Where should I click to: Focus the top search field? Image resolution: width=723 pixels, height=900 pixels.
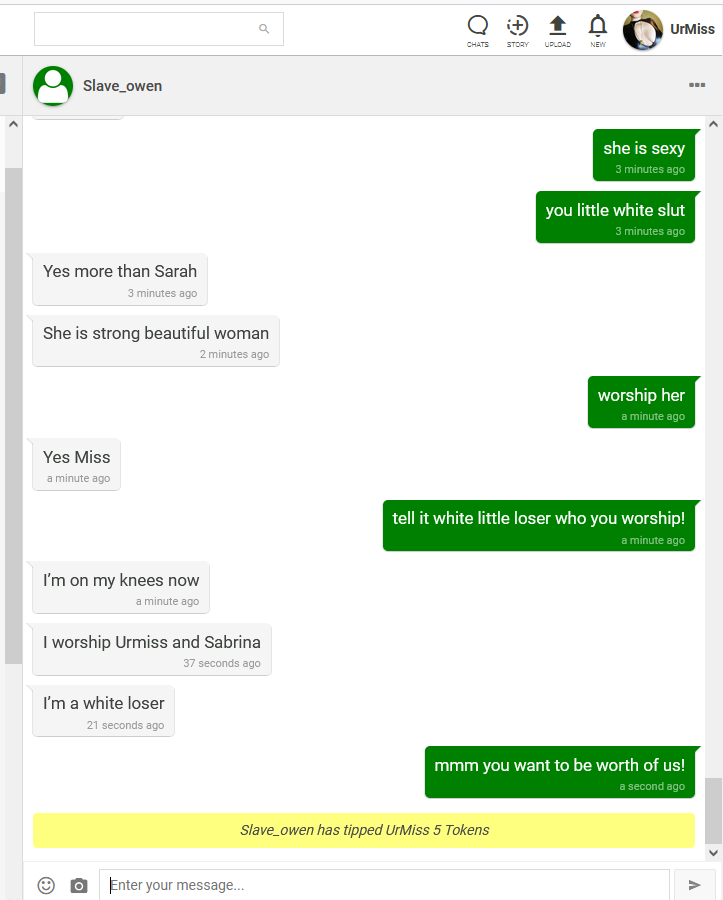(x=158, y=29)
